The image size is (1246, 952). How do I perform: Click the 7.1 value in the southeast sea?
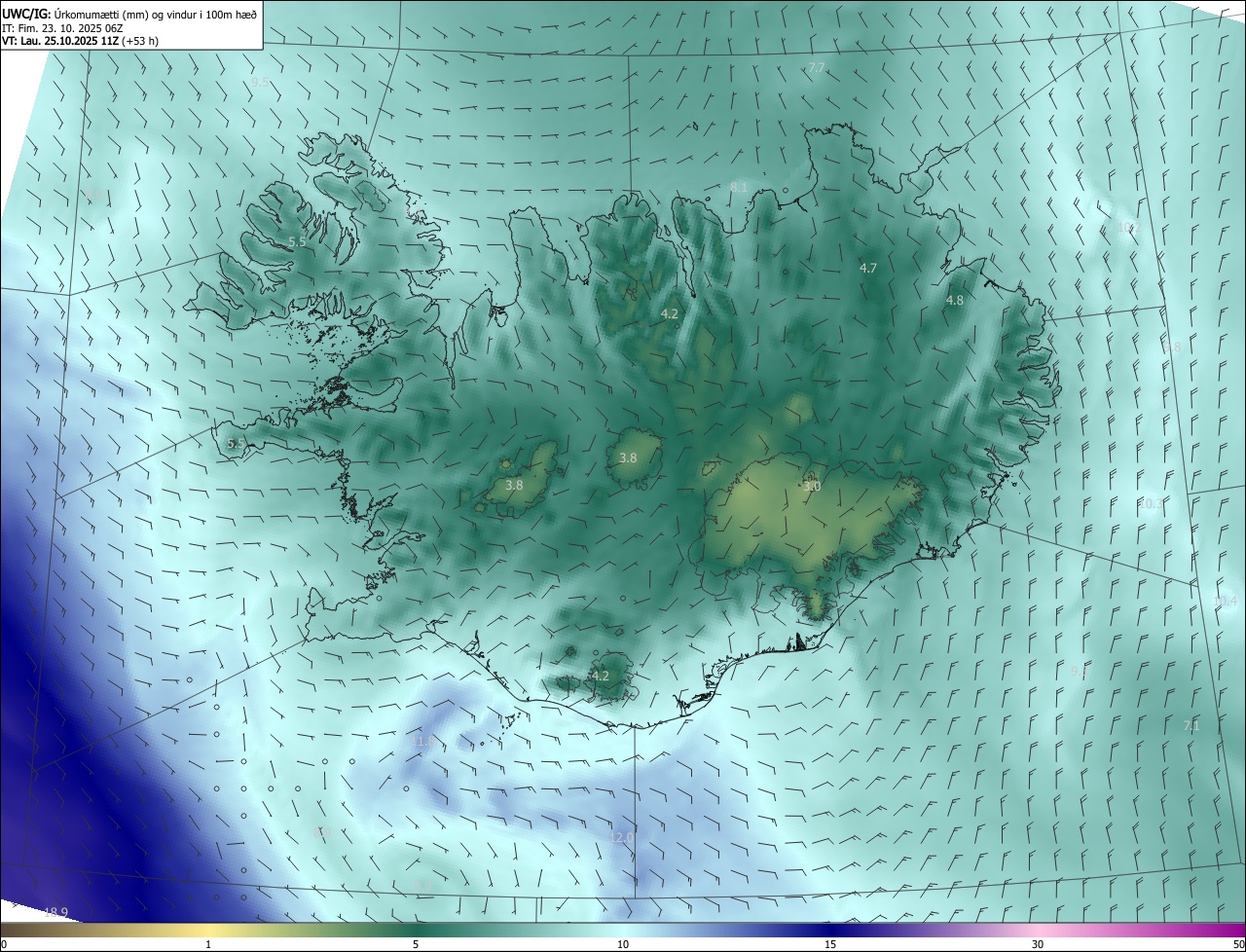(1191, 725)
